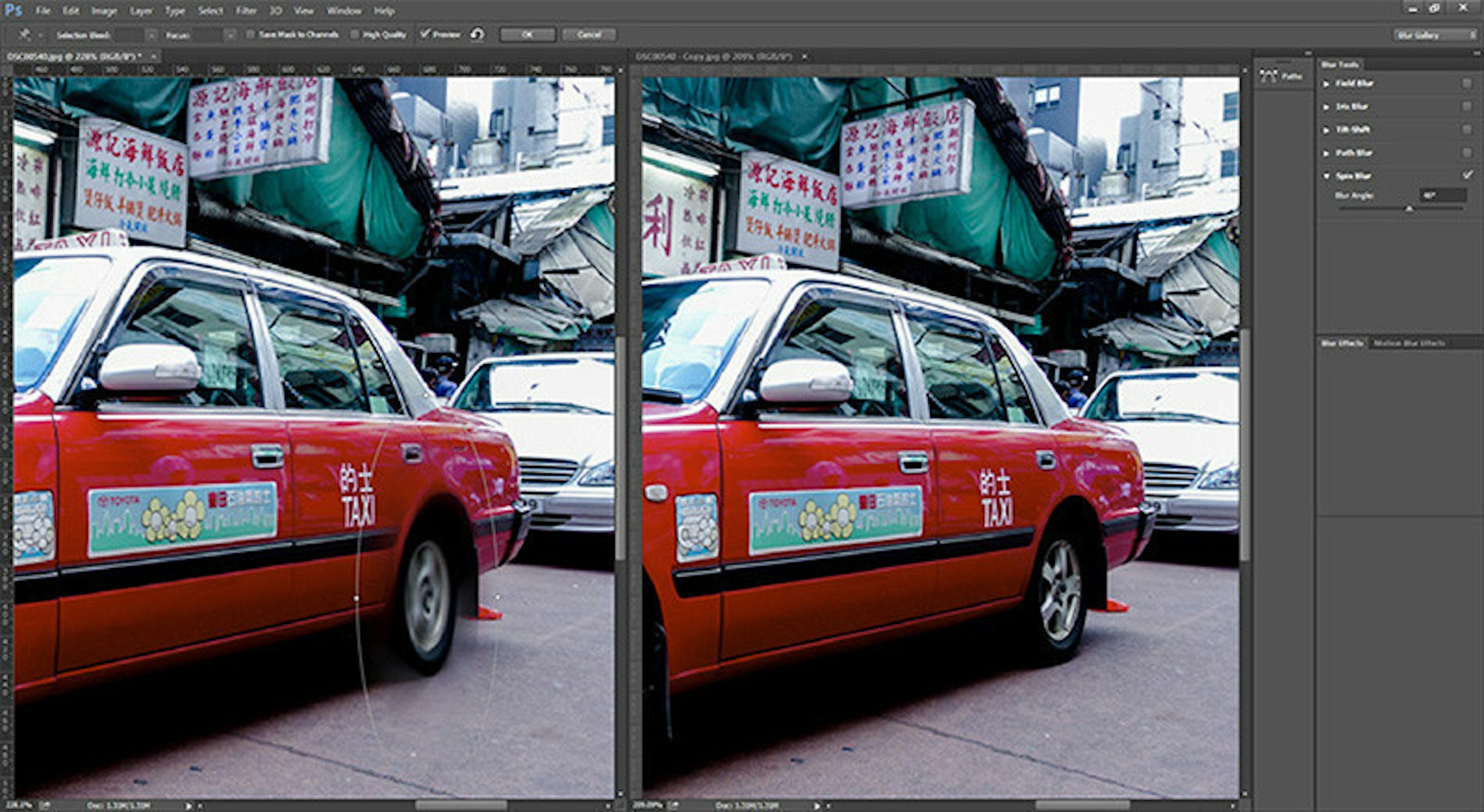The height and width of the screenshot is (812, 1484).
Task: Click left document Doc size status text
Action: (118, 806)
